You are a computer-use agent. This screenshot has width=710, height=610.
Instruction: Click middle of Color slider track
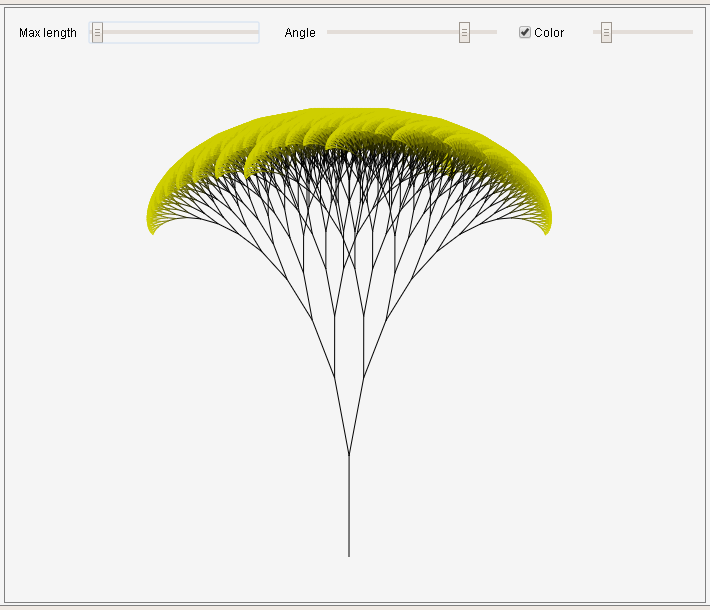(643, 33)
